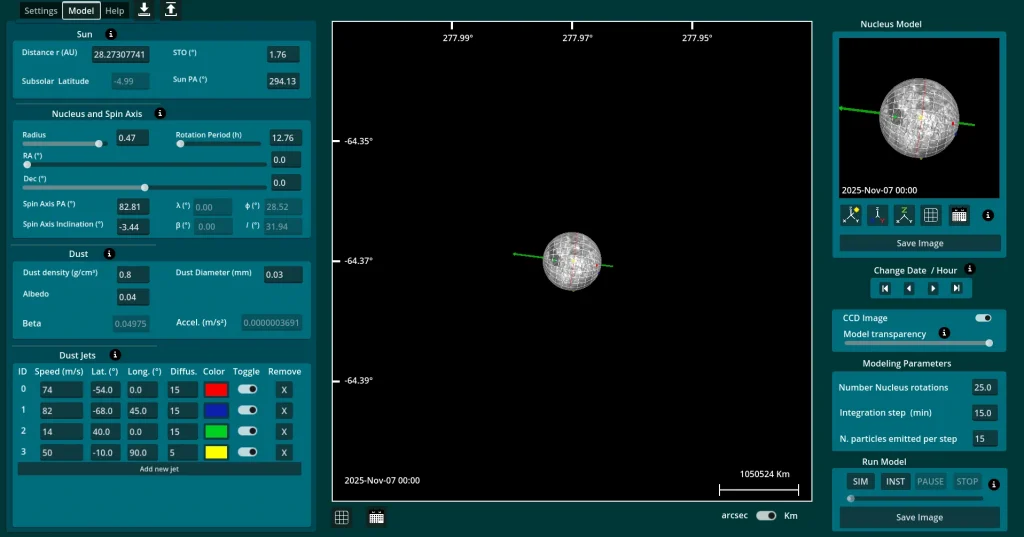Click the upload icon in top bar

[171, 10]
